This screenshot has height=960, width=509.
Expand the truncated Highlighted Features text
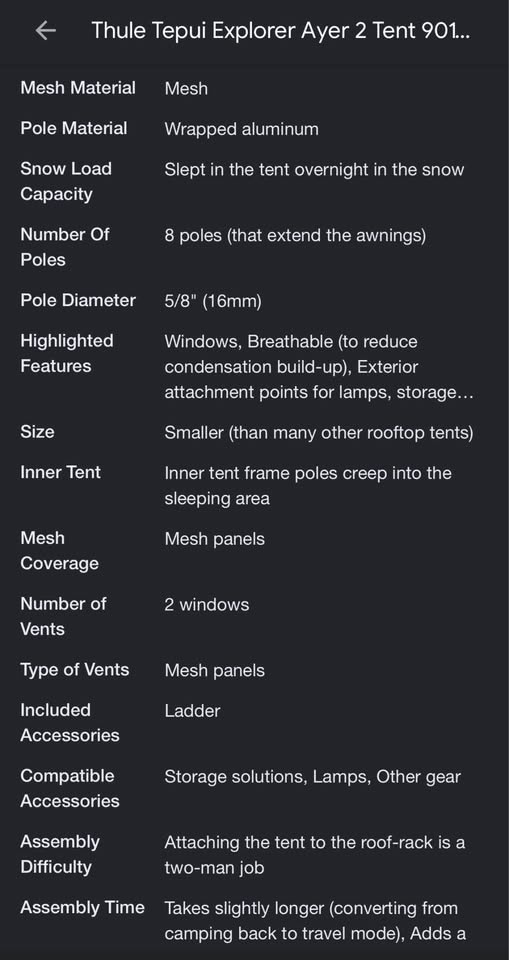pos(319,367)
